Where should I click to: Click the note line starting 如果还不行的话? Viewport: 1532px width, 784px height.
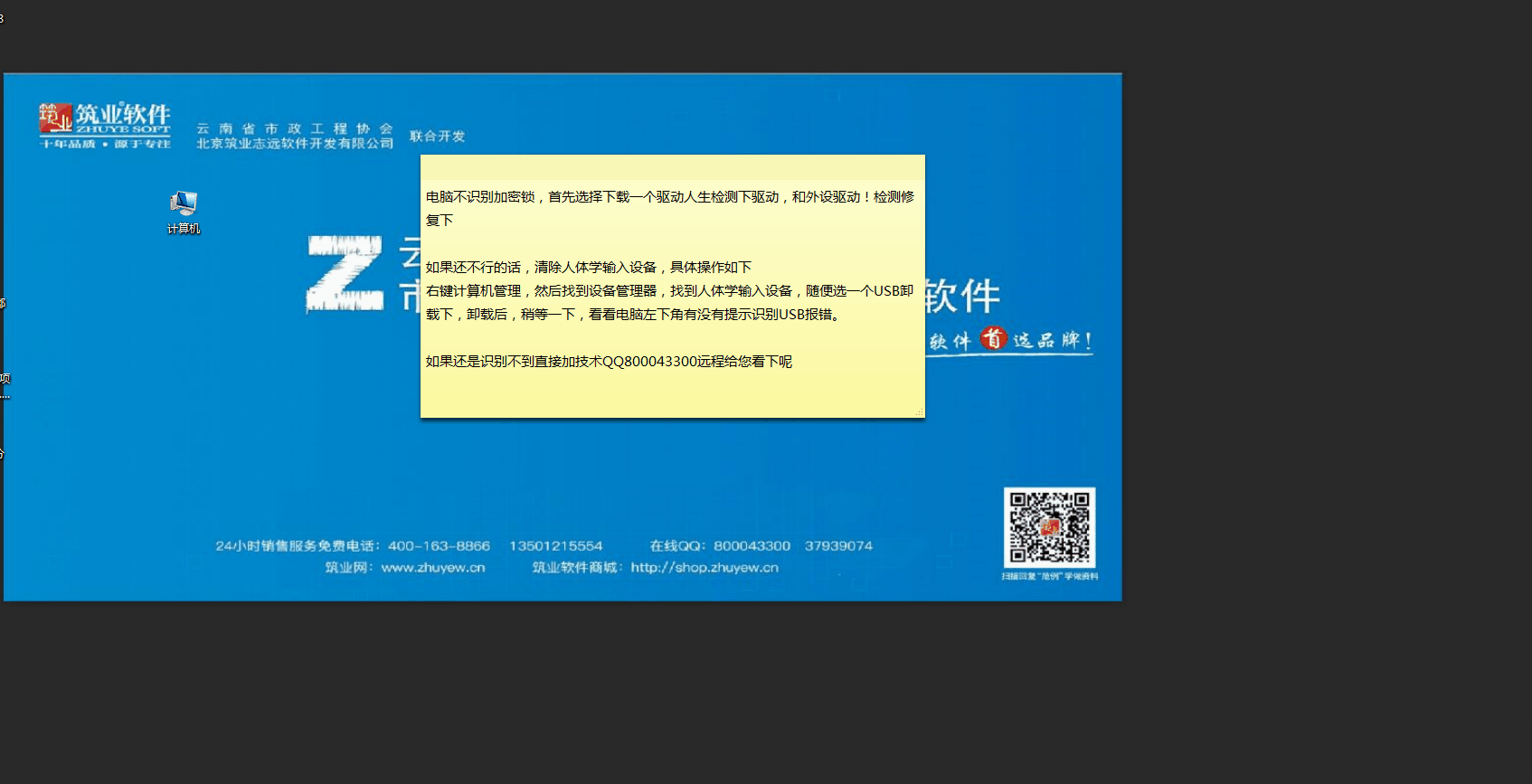click(x=588, y=268)
